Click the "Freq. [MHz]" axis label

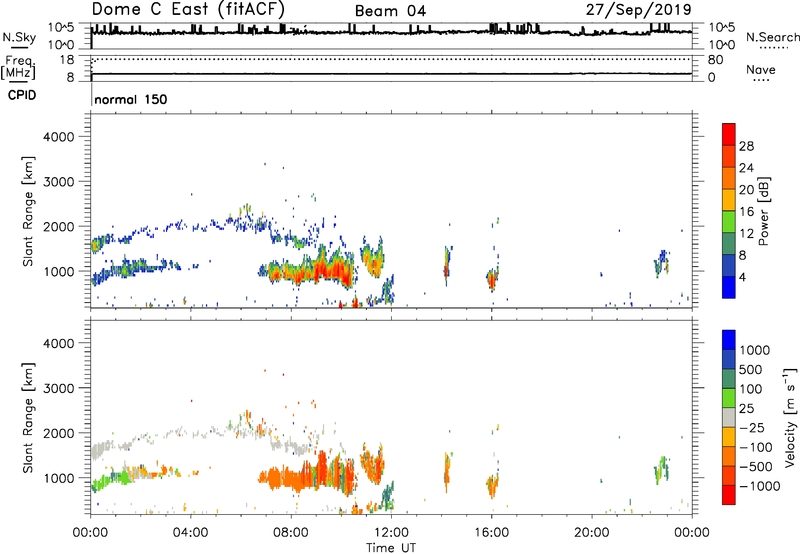coord(18,68)
